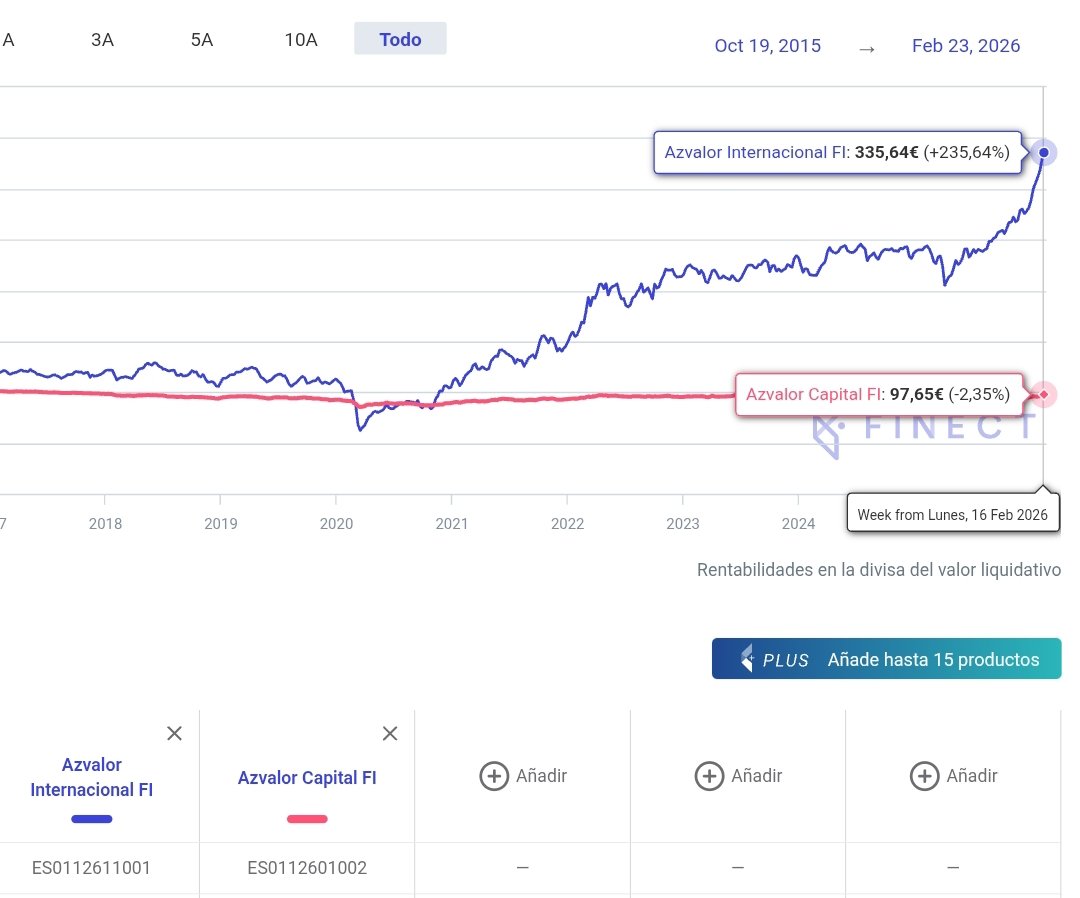1080x898 pixels.
Task: Select the Todo time range tab
Action: coord(400,39)
